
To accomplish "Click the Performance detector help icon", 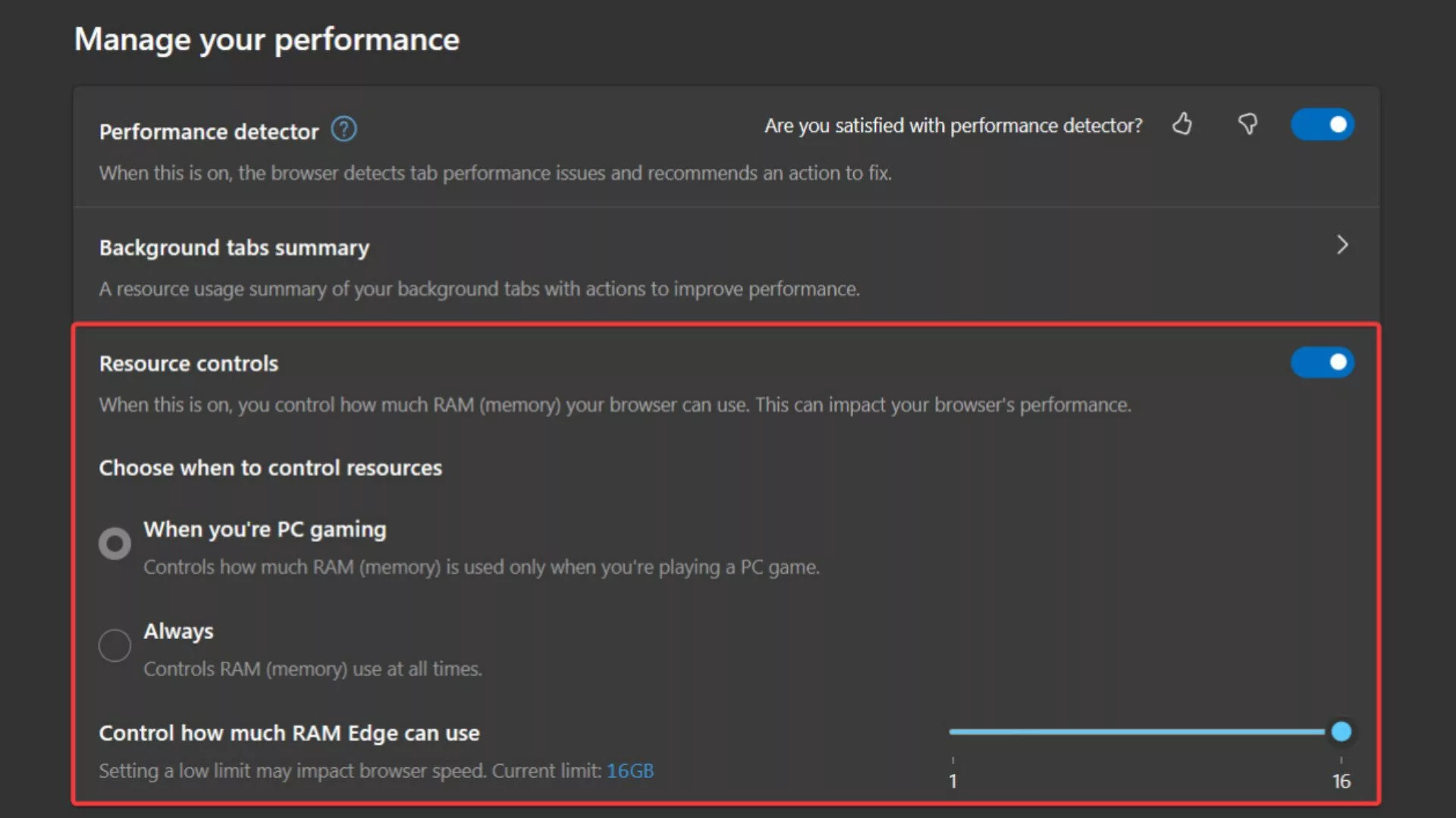I will coord(344,130).
